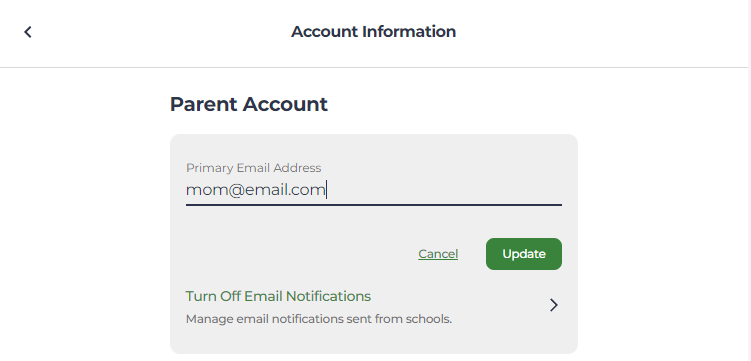
Task: Open email notification settings via right chevron
Action: coord(554,305)
